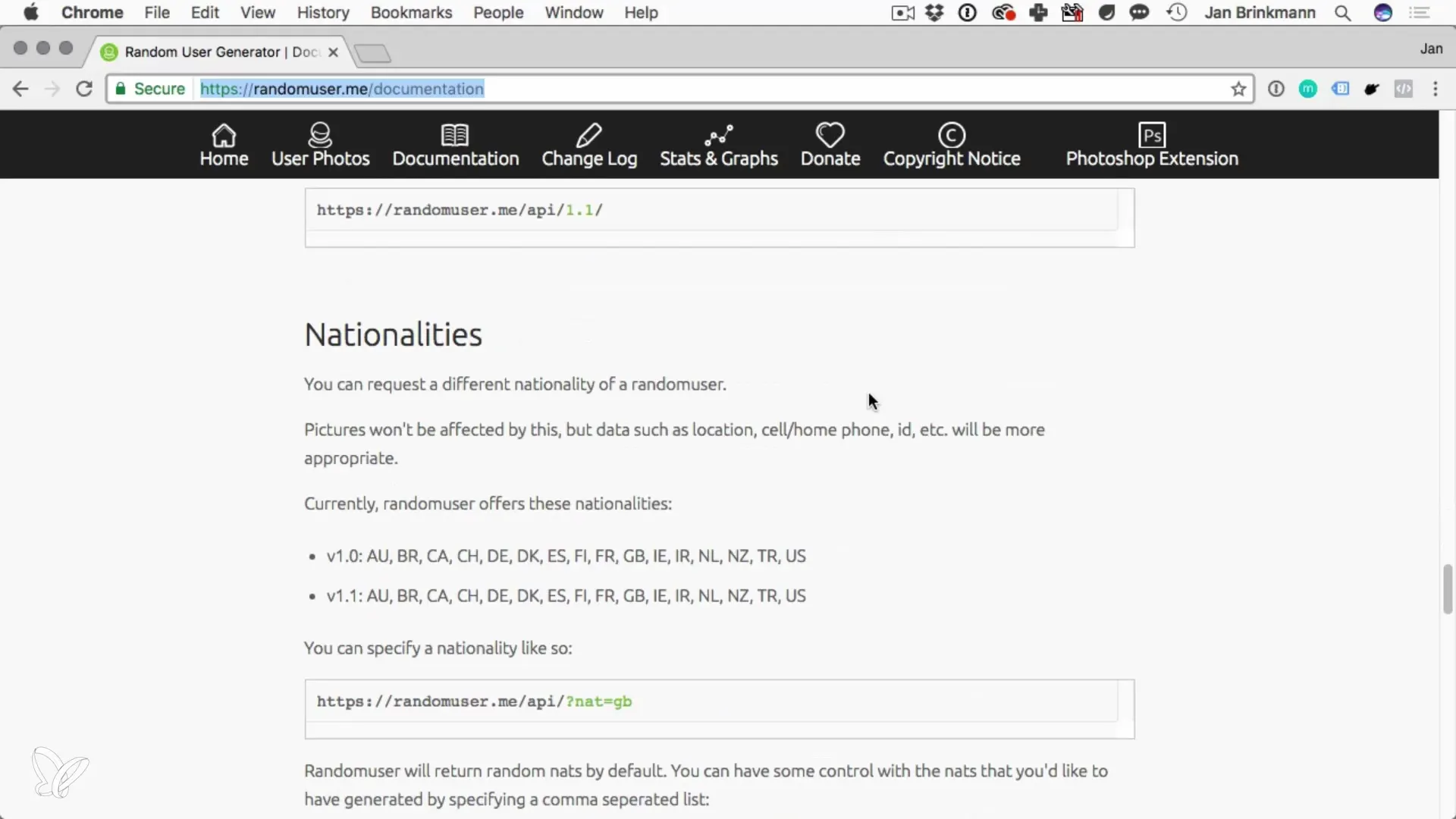Screen dimensions: 1456x819
Task: Open Chrome's three-dot menu
Action: tap(1436, 89)
